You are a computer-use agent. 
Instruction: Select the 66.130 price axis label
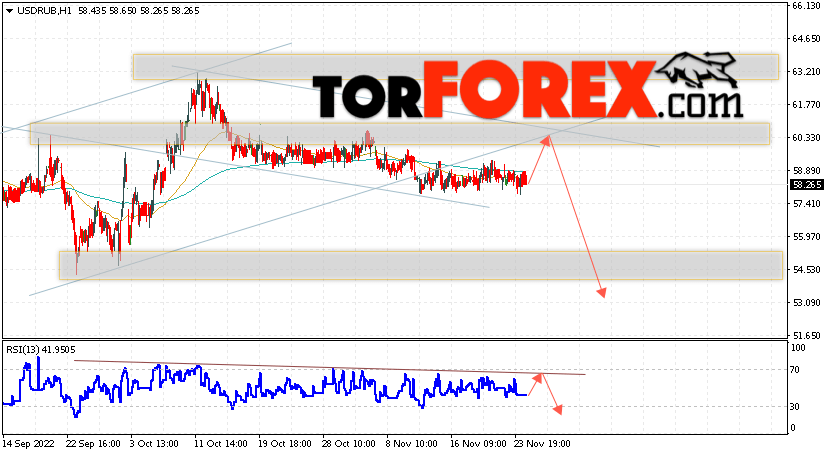[x=806, y=5]
